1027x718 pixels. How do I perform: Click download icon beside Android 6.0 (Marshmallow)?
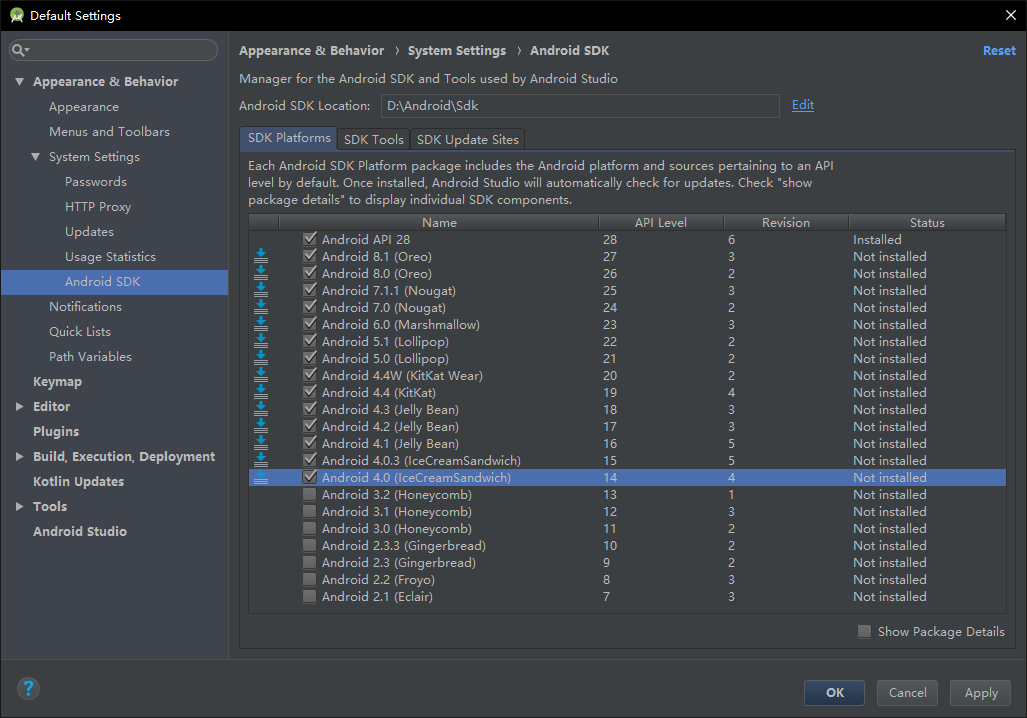pos(261,325)
